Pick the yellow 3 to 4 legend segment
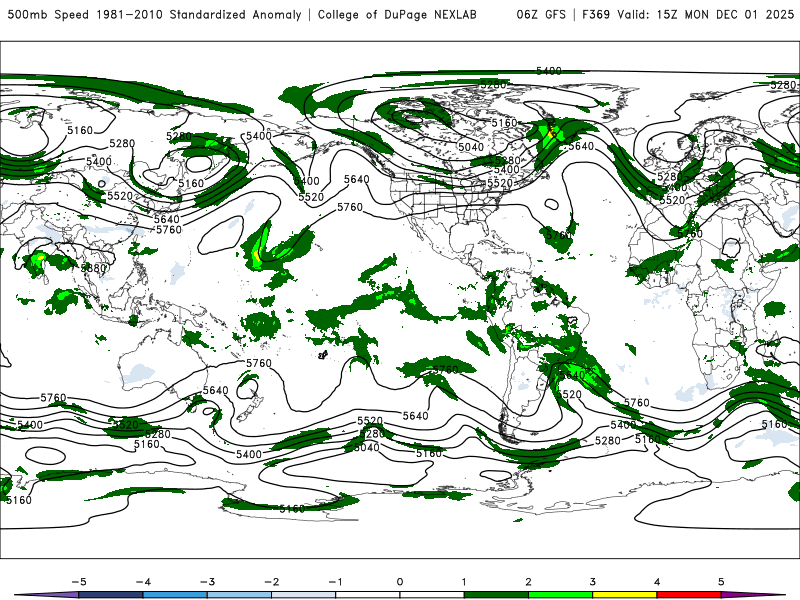Screen dimensions: 800x600 point(624,595)
